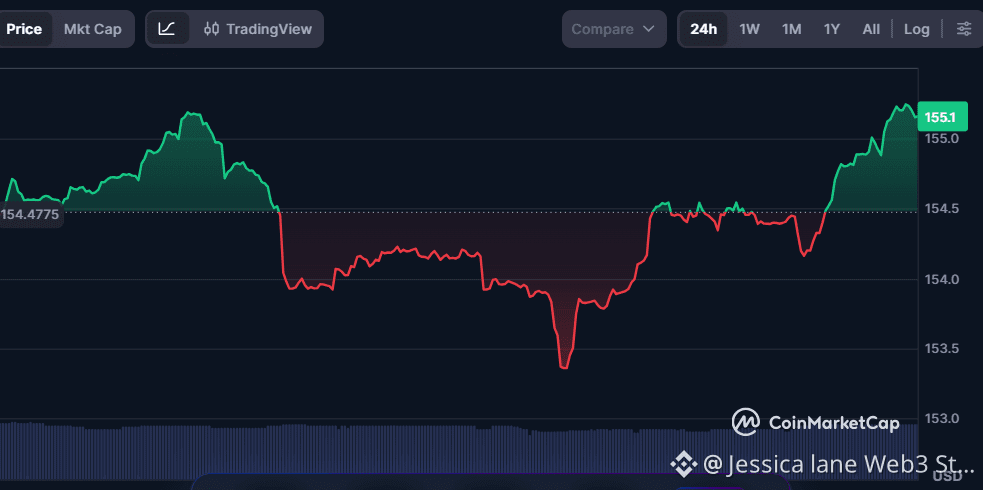Select the line chart view icon
983x490 pixels.
tap(167, 29)
